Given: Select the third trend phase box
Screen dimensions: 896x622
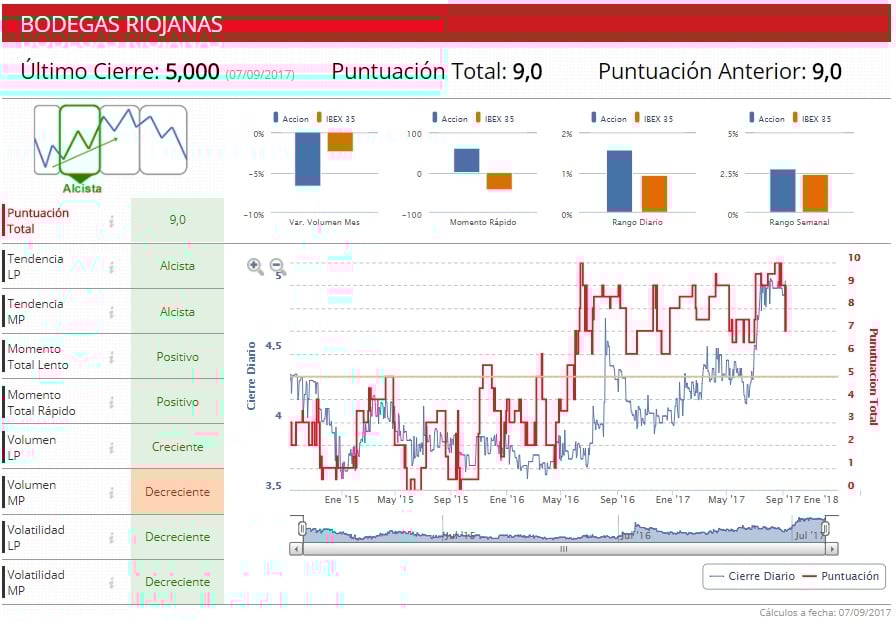Looking at the screenshot, I should pyautogui.click(x=120, y=139).
